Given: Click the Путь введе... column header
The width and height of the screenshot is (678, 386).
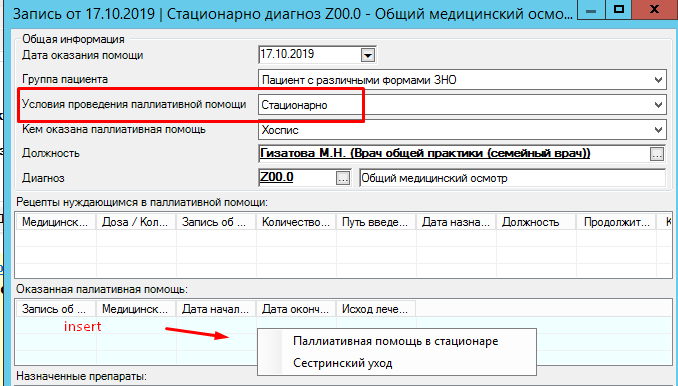Looking at the screenshot, I should pyautogui.click(x=376, y=222).
